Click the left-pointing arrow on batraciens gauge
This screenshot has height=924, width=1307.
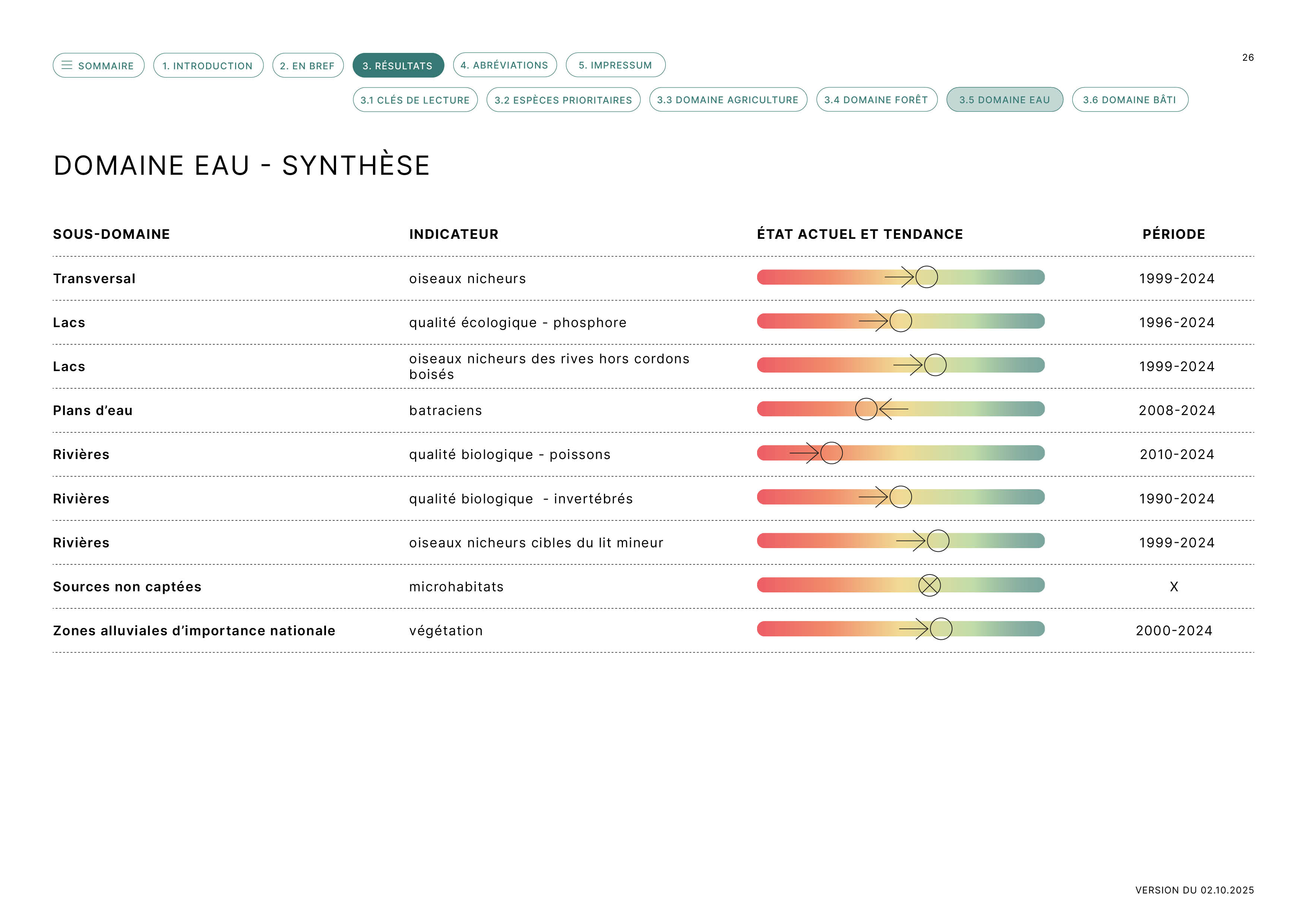[893, 409]
